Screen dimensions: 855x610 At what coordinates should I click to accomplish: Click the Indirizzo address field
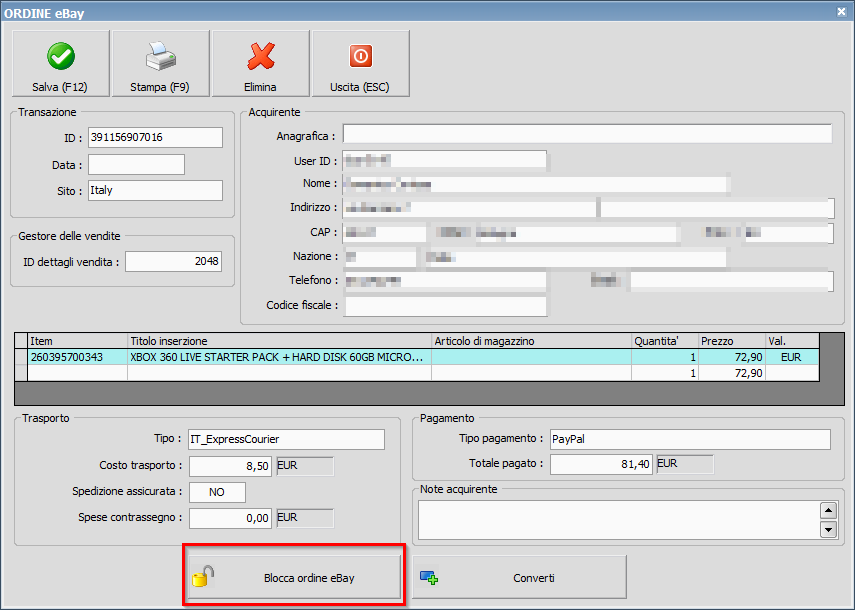coord(469,208)
